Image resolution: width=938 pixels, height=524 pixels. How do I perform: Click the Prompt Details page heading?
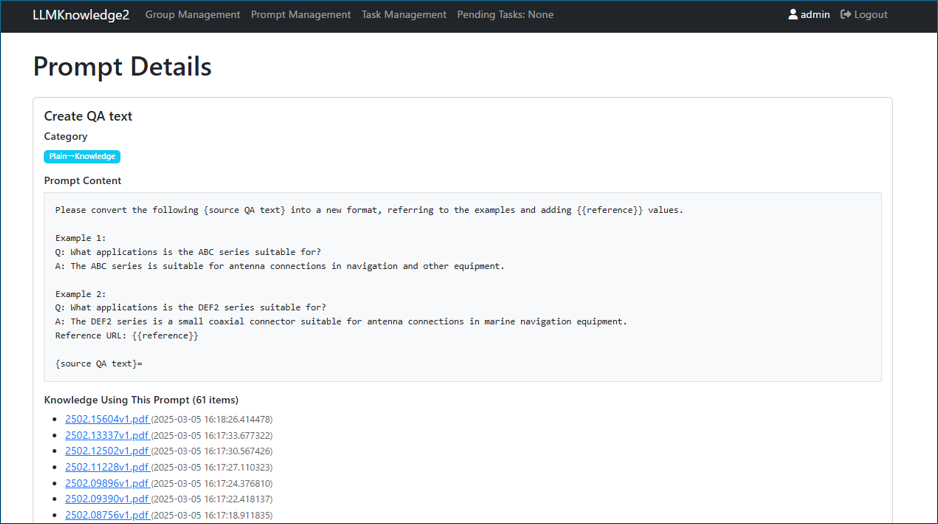click(122, 67)
